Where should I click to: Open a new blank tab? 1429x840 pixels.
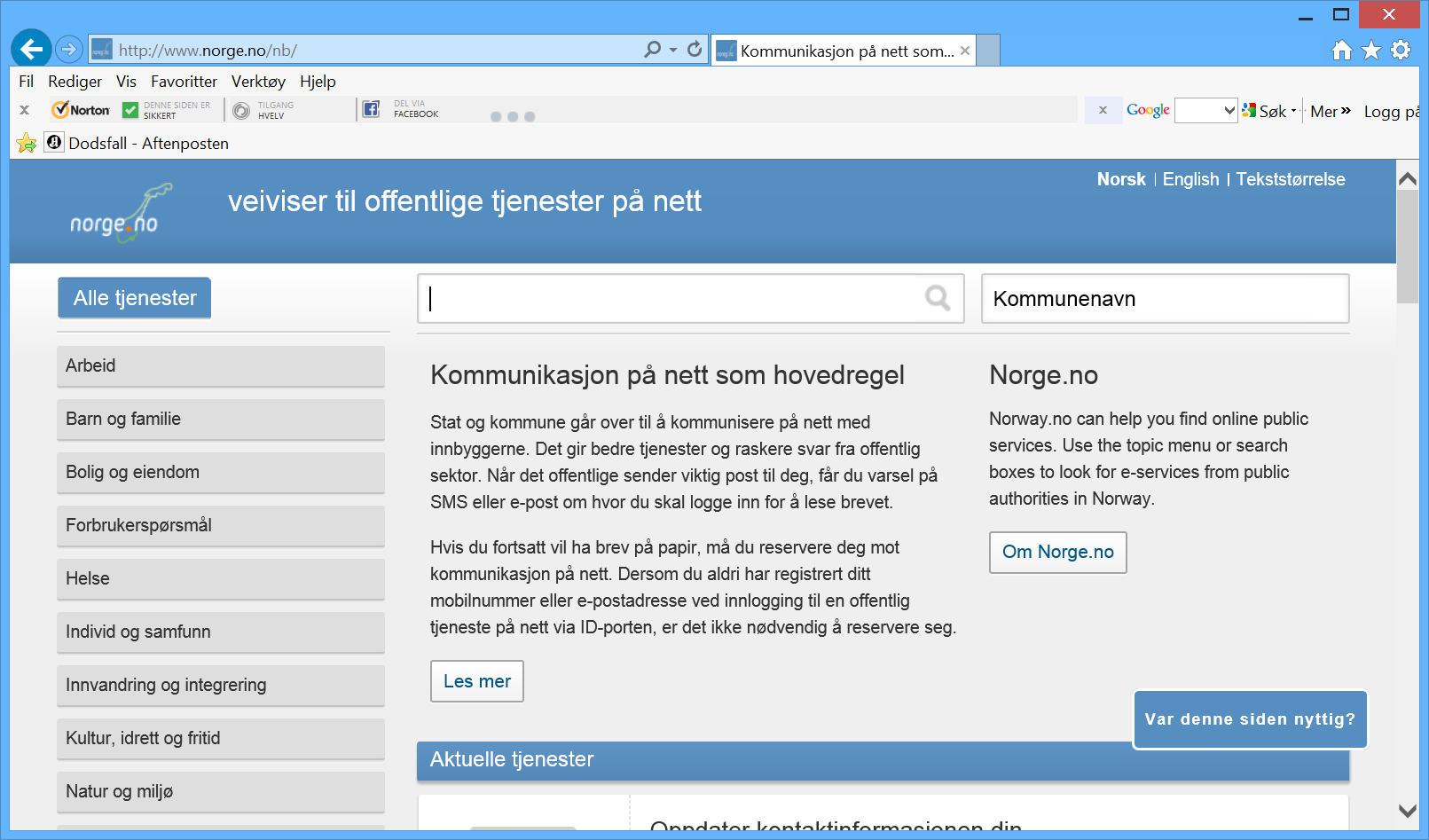click(x=988, y=51)
